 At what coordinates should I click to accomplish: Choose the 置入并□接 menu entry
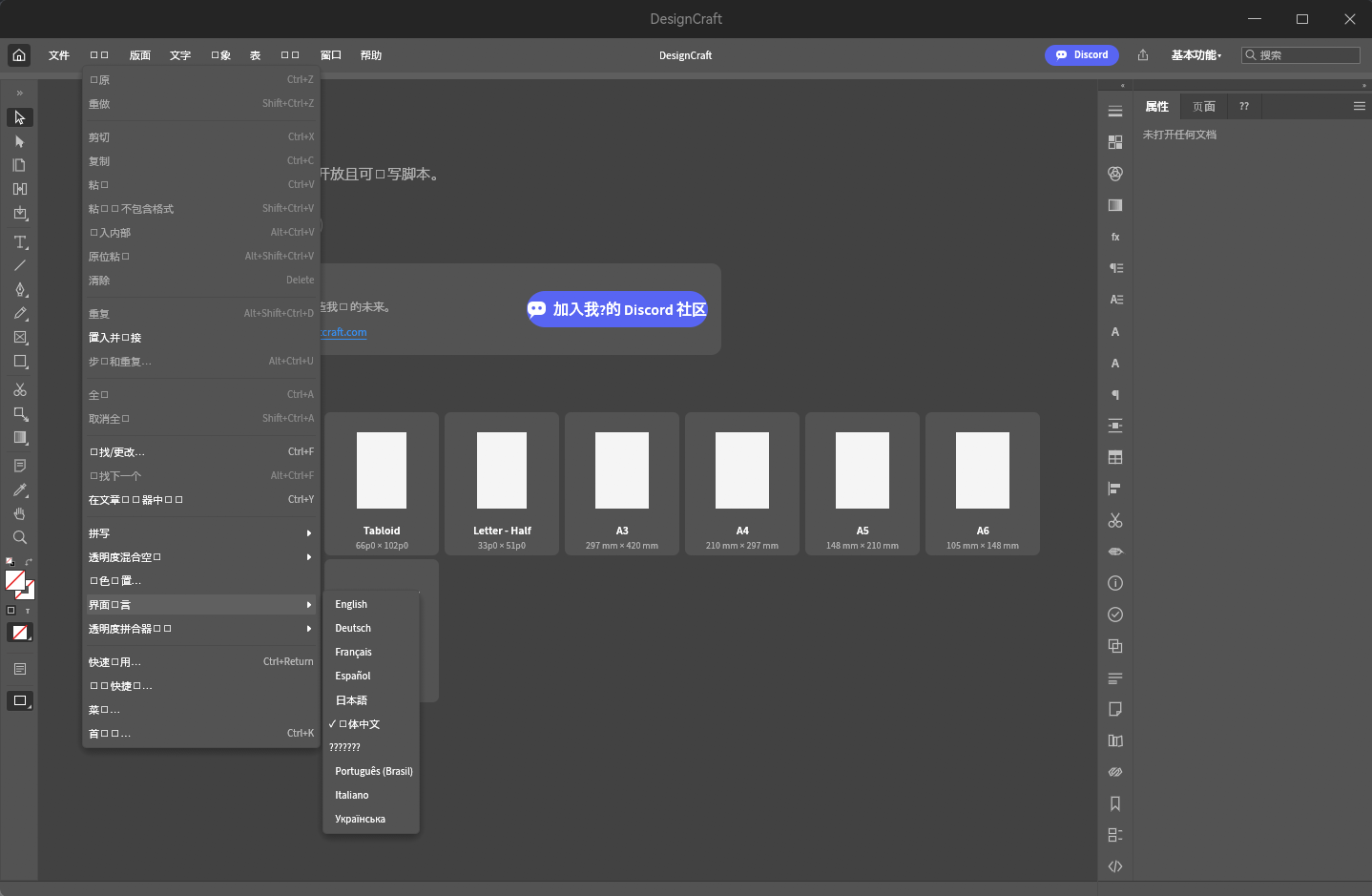point(201,338)
